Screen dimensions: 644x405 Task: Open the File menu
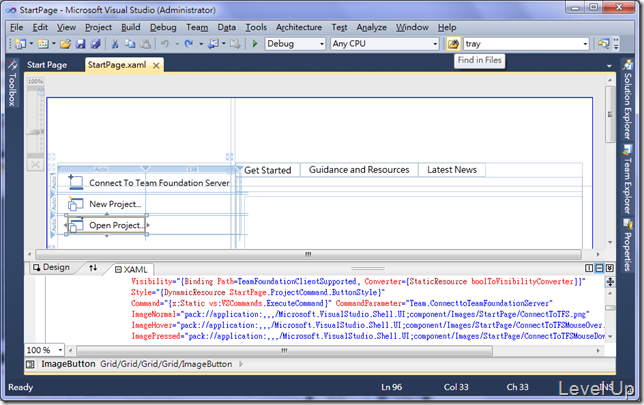(16, 27)
